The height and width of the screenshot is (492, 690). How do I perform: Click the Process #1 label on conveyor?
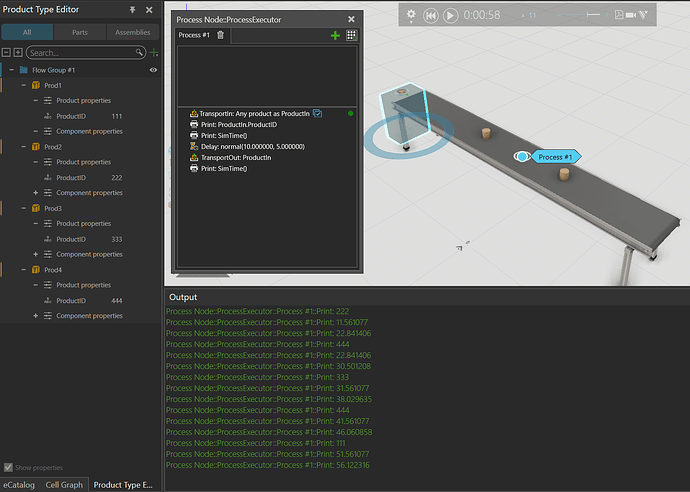click(x=555, y=157)
